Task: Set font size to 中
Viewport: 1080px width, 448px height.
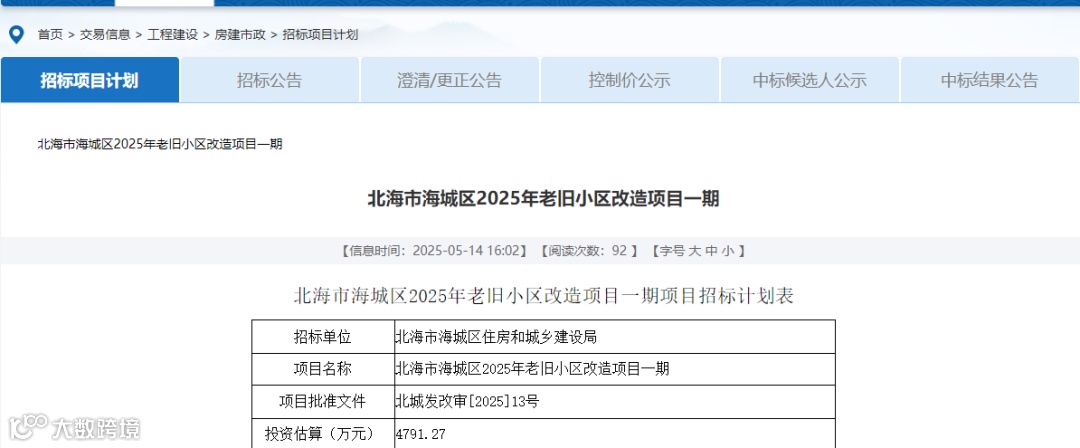Action: pyautogui.click(x=711, y=251)
